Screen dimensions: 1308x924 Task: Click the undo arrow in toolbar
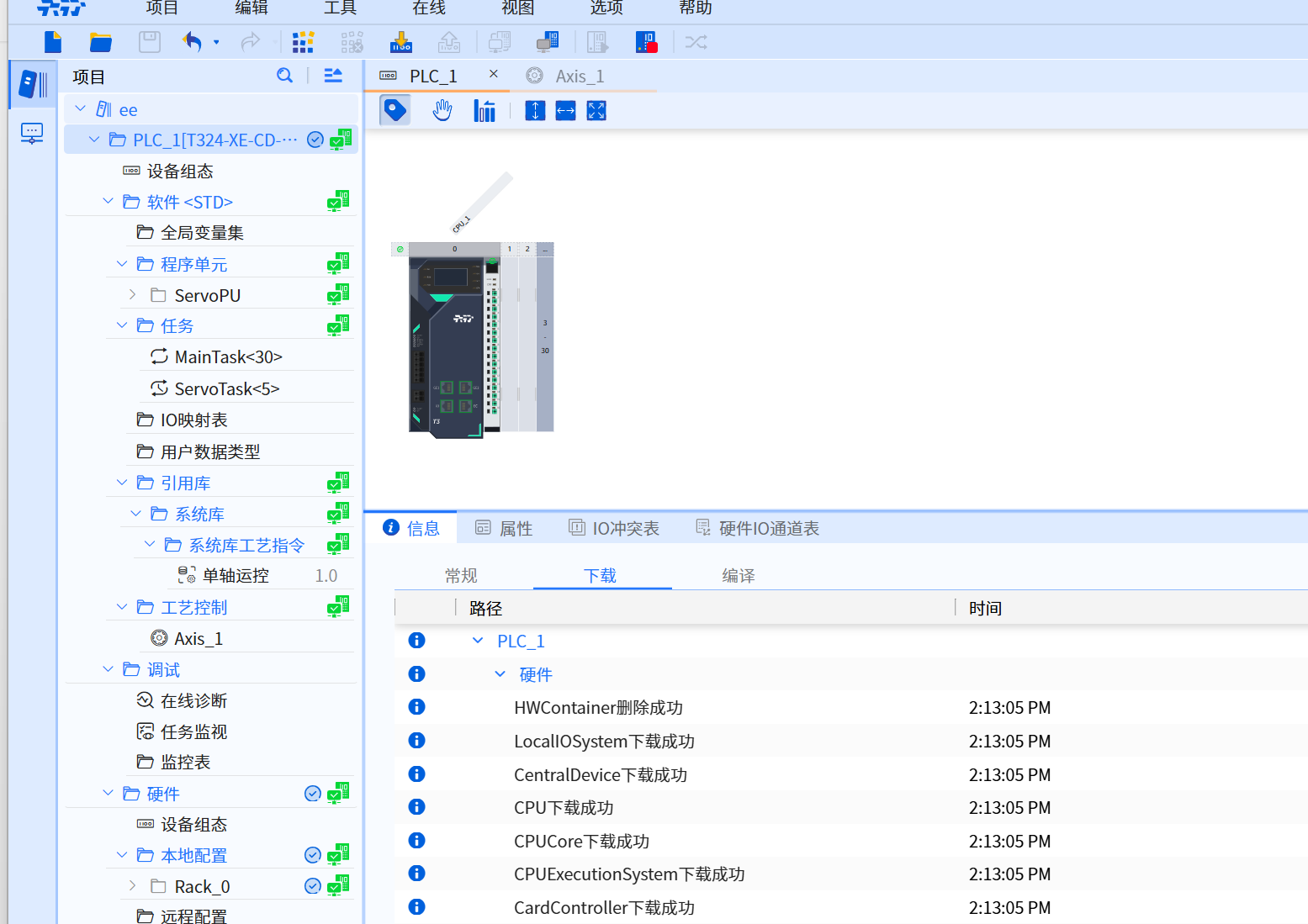193,42
